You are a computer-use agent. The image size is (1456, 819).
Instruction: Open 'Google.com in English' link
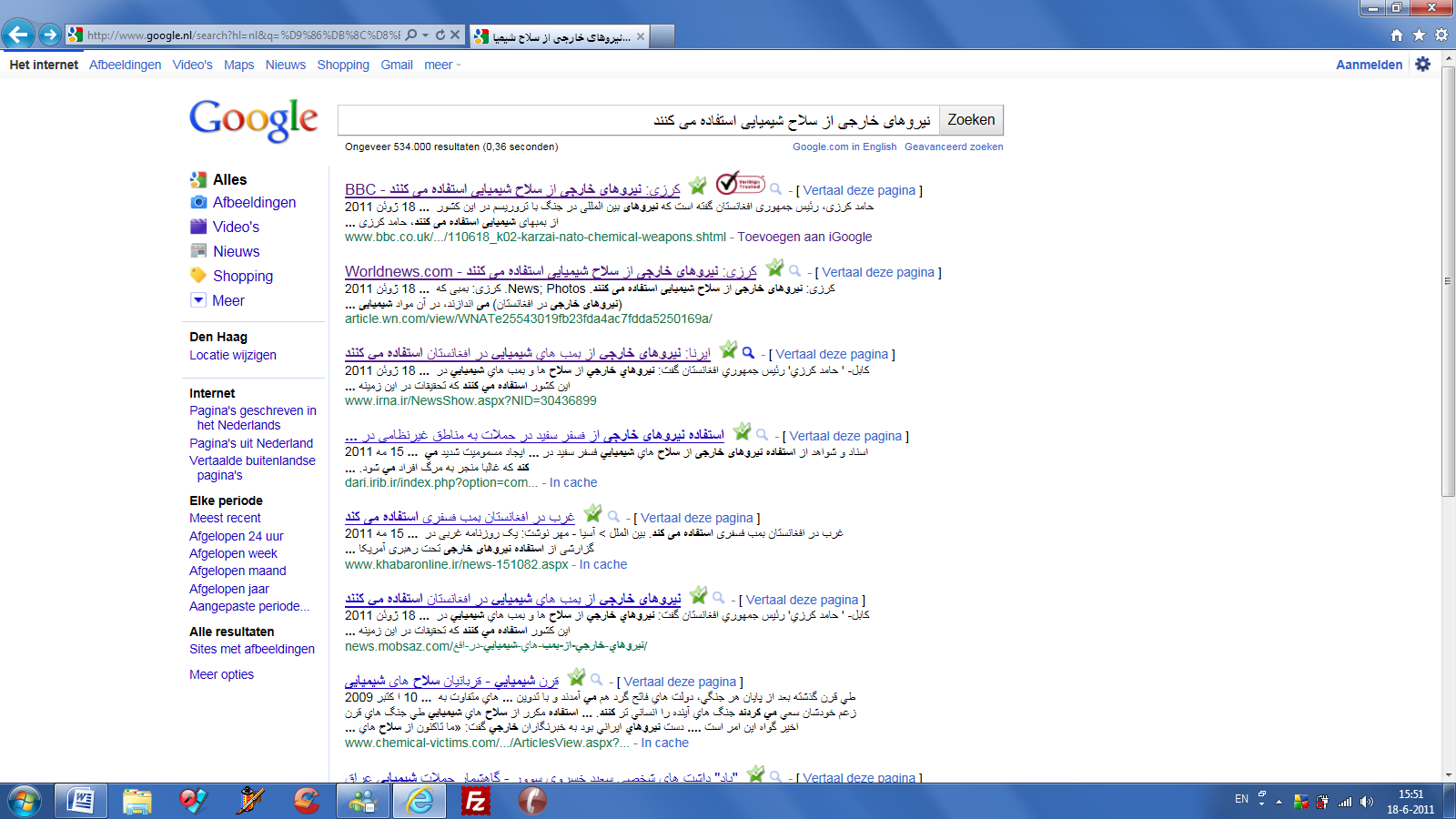click(x=844, y=147)
